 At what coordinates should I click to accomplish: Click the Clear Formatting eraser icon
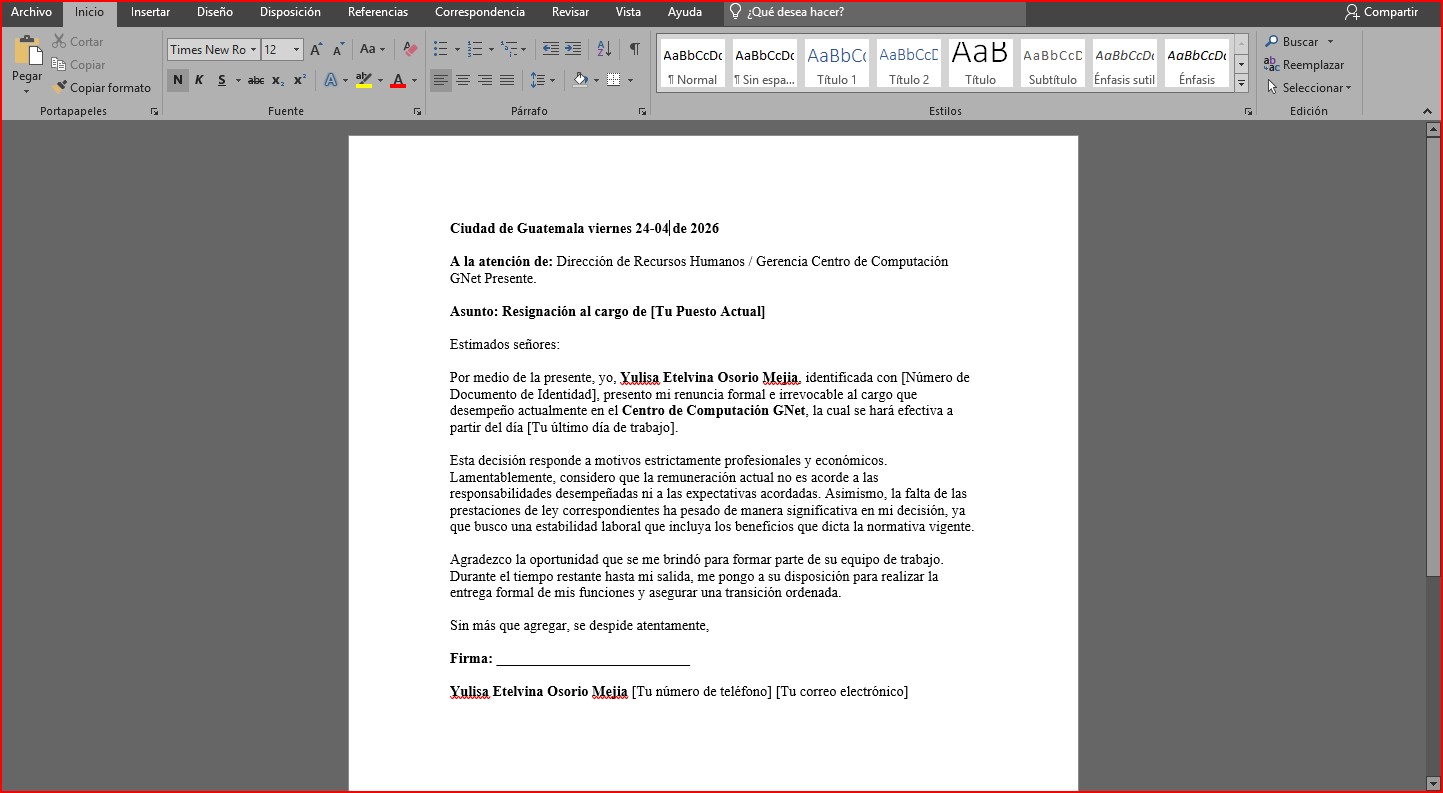[x=410, y=49]
